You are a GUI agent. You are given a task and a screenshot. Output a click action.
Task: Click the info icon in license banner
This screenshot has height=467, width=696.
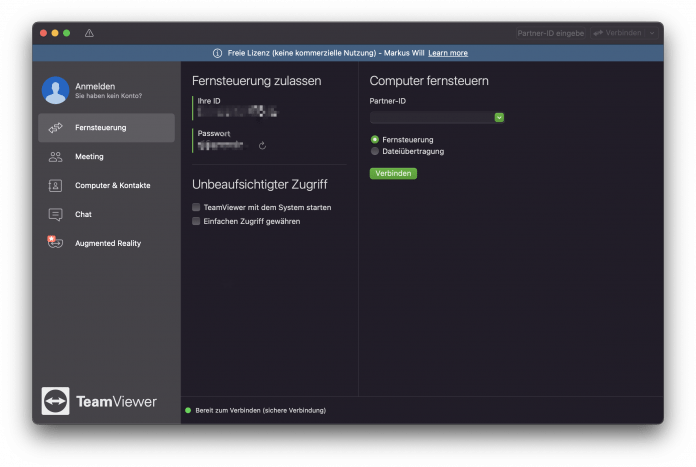(218, 53)
